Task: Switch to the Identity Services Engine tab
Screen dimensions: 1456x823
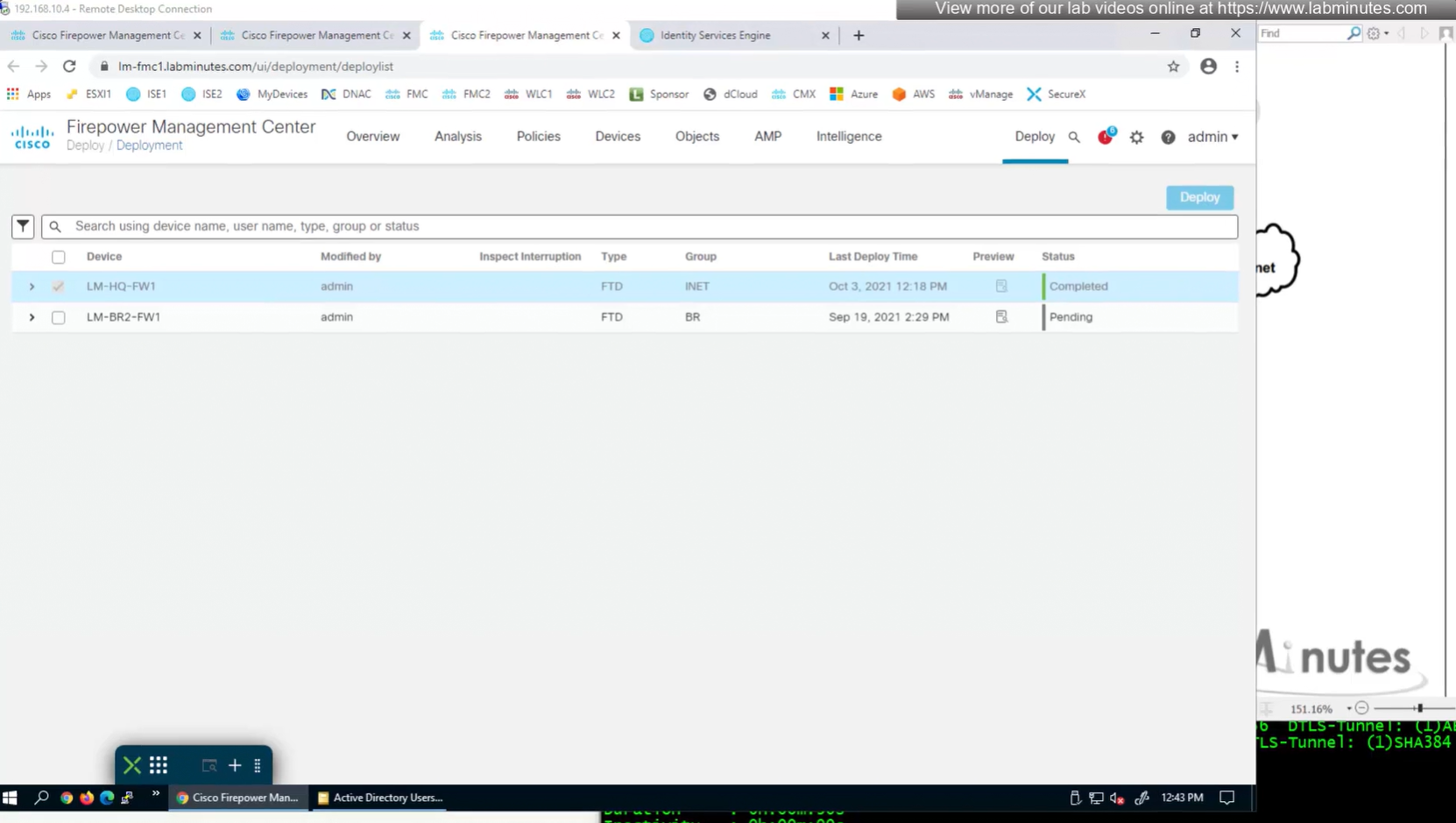Action: (716, 35)
